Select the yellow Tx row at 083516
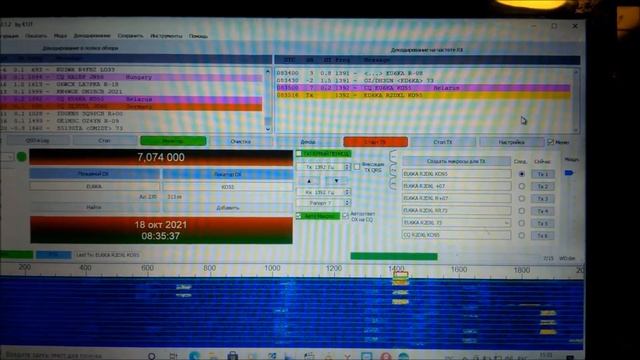 tap(423, 95)
